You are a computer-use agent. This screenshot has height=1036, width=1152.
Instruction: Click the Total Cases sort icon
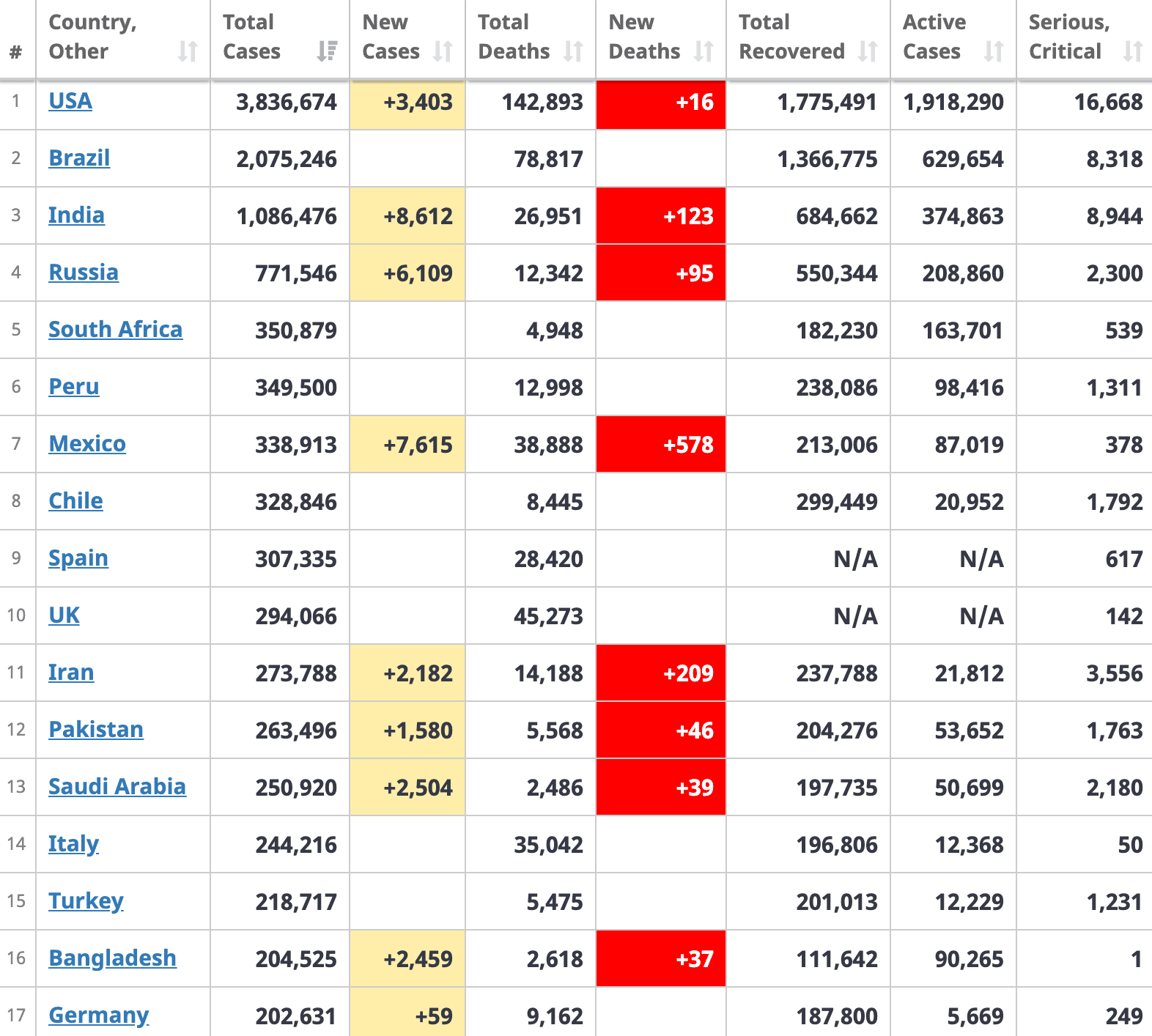click(327, 51)
